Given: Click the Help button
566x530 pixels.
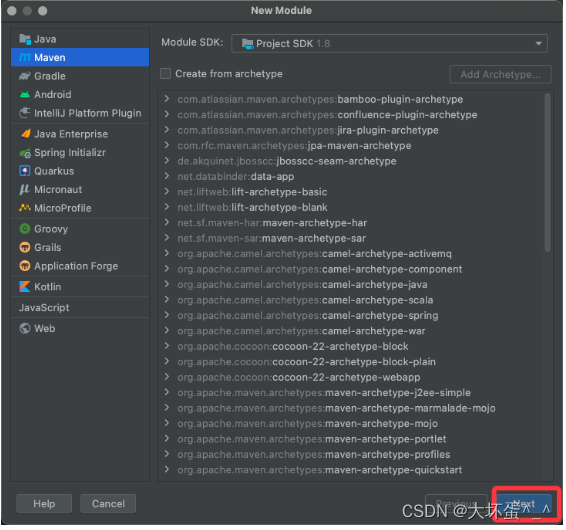Looking at the screenshot, I should (44, 504).
